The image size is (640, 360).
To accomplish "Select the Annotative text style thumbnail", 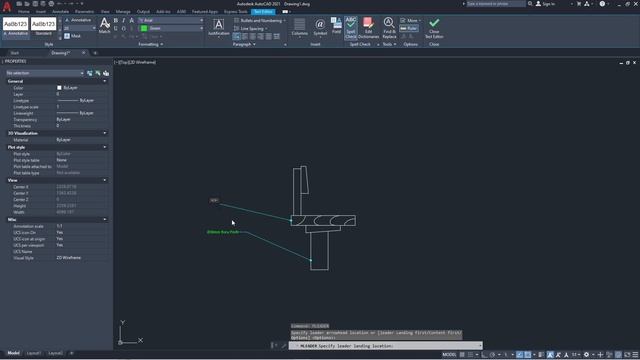I will click(16, 27).
